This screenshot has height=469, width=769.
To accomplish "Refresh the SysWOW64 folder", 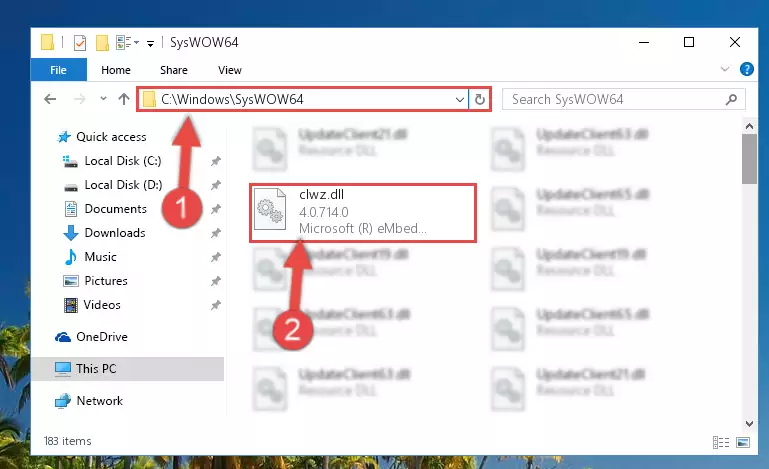I will click(x=480, y=100).
